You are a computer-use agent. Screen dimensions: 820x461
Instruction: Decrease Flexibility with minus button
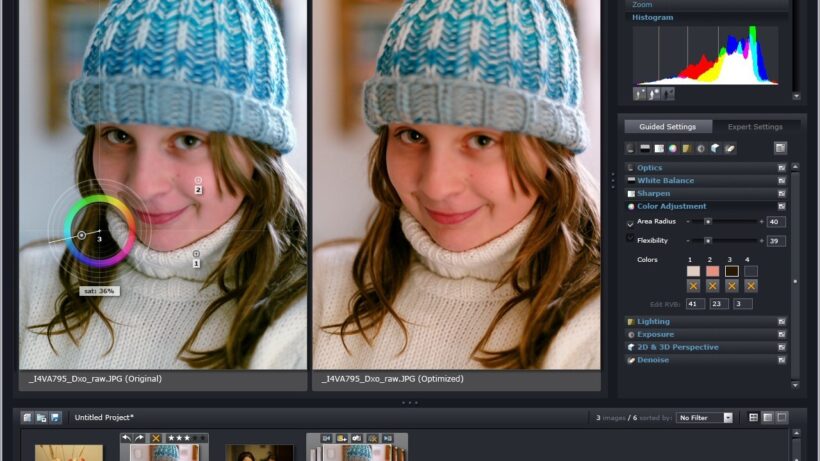click(x=688, y=240)
